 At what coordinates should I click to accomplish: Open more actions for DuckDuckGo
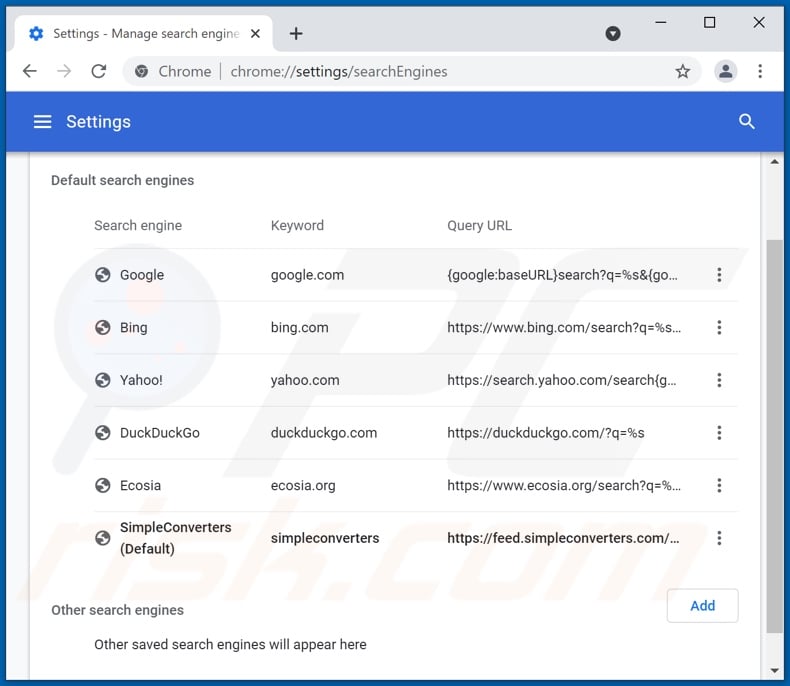(719, 433)
